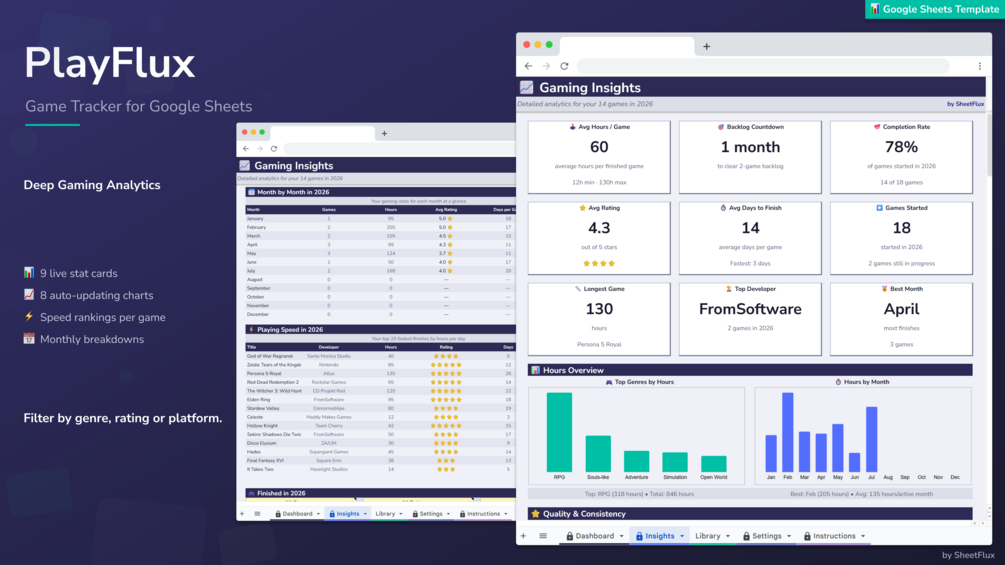Expand Insights tab dropdown arrow, front window
Image resolution: width=1005 pixels, height=565 pixels.
[682, 536]
